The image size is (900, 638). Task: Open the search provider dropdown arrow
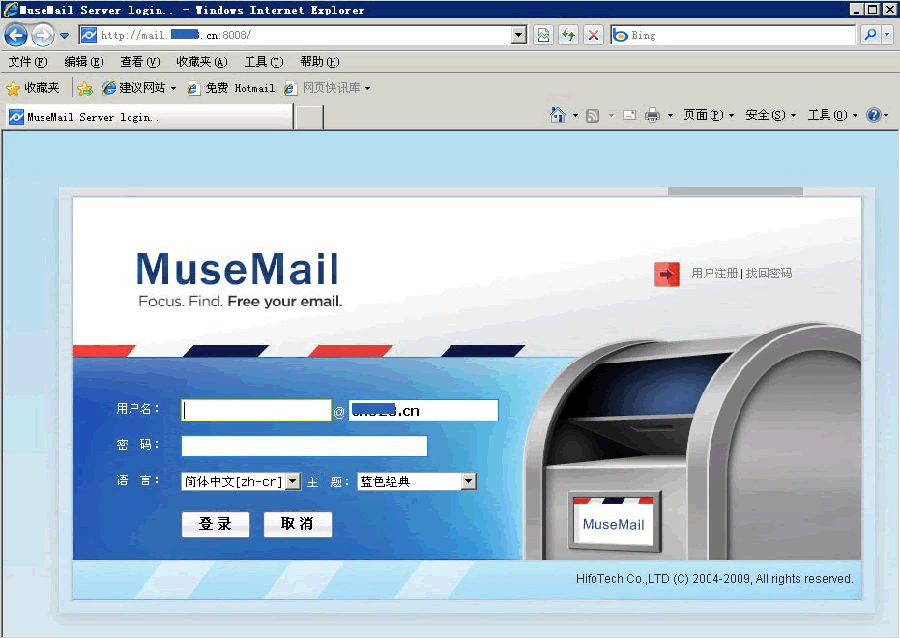click(887, 35)
